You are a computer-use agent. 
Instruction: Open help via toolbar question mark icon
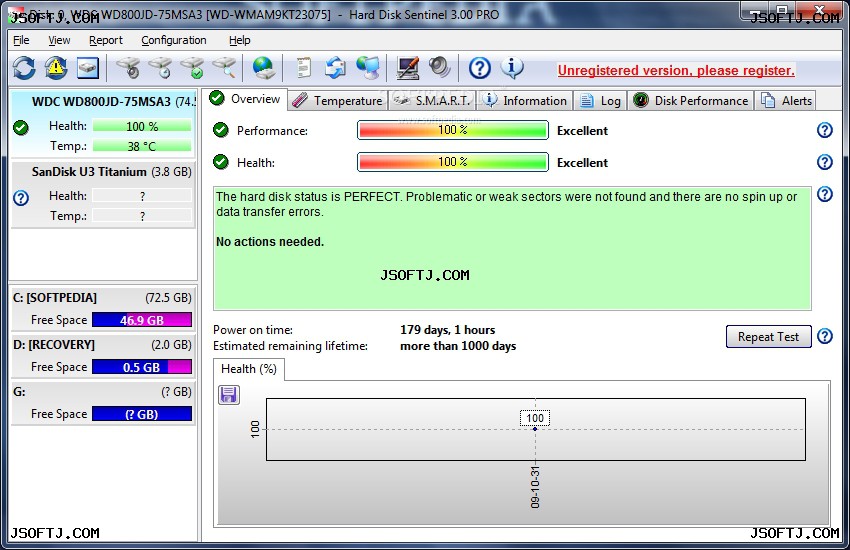pyautogui.click(x=480, y=68)
